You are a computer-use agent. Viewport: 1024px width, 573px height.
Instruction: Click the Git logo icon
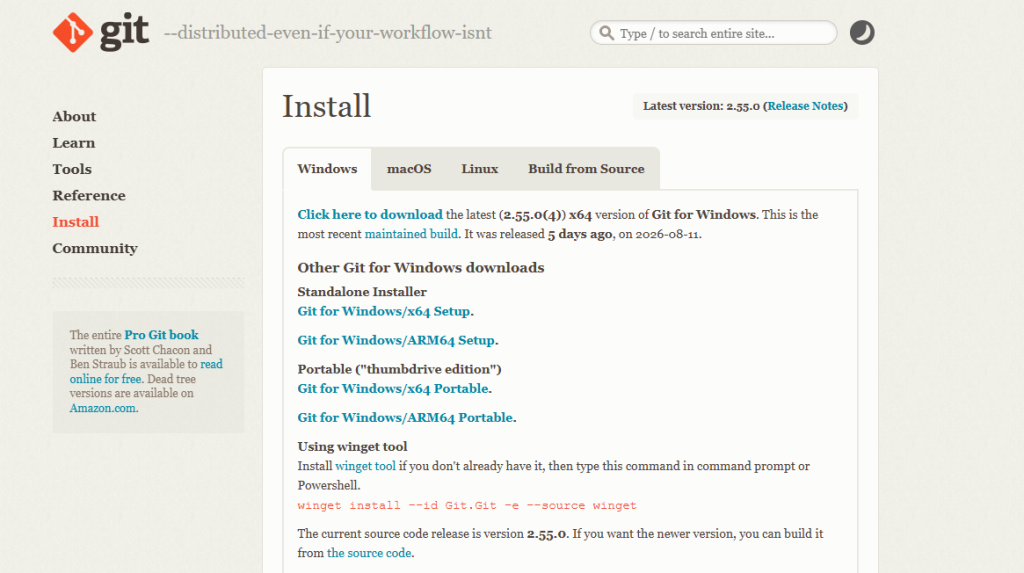pos(72,32)
